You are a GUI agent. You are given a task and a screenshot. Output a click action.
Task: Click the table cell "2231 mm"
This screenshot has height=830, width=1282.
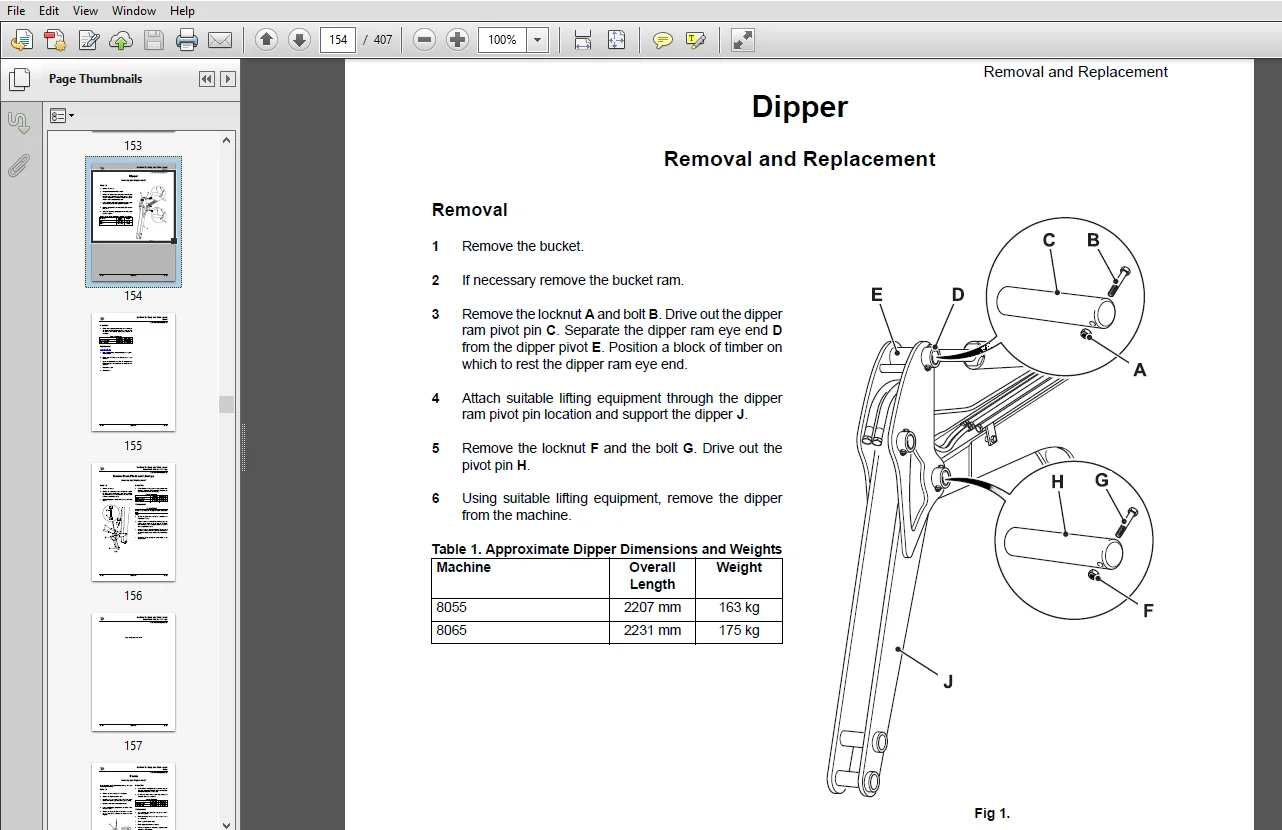652,630
